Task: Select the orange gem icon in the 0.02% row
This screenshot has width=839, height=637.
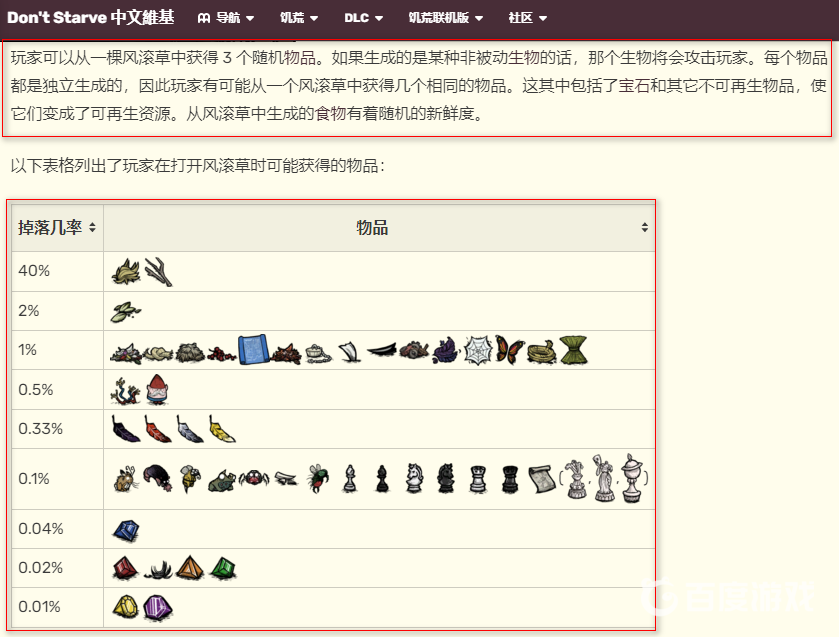Action: click(x=190, y=568)
